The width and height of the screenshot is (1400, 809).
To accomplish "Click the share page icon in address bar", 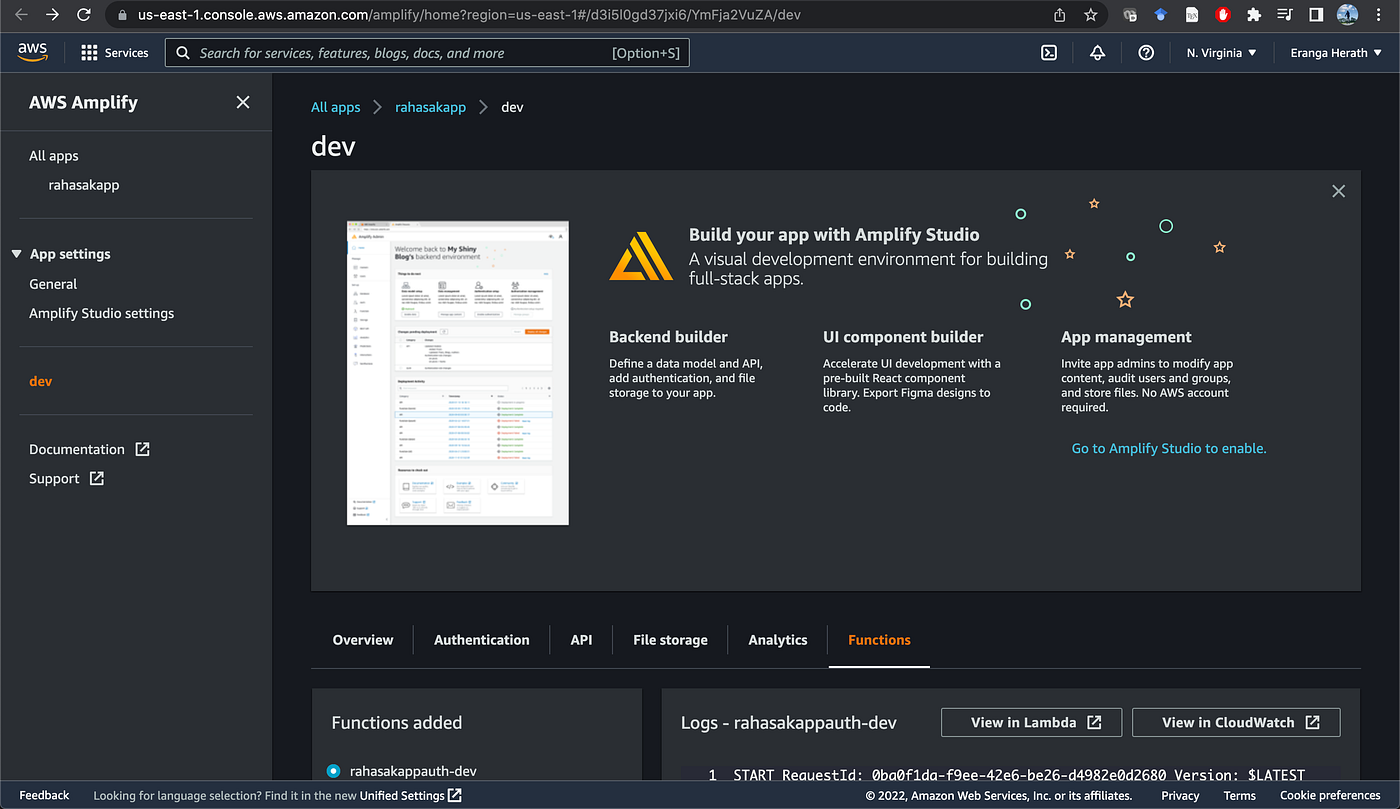I will click(1060, 15).
